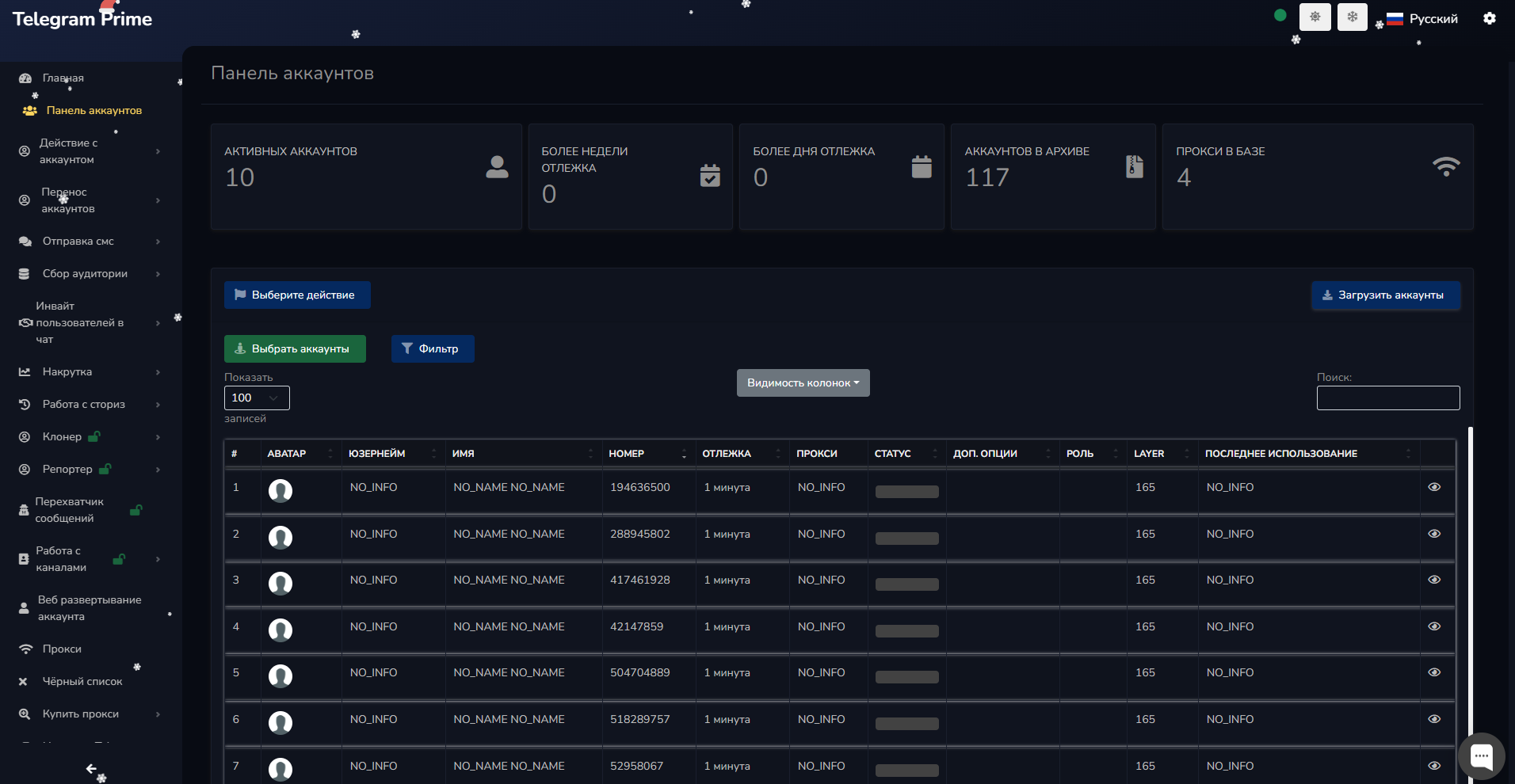Click green online status indicator
The width and height of the screenshot is (1515, 784).
click(1280, 15)
